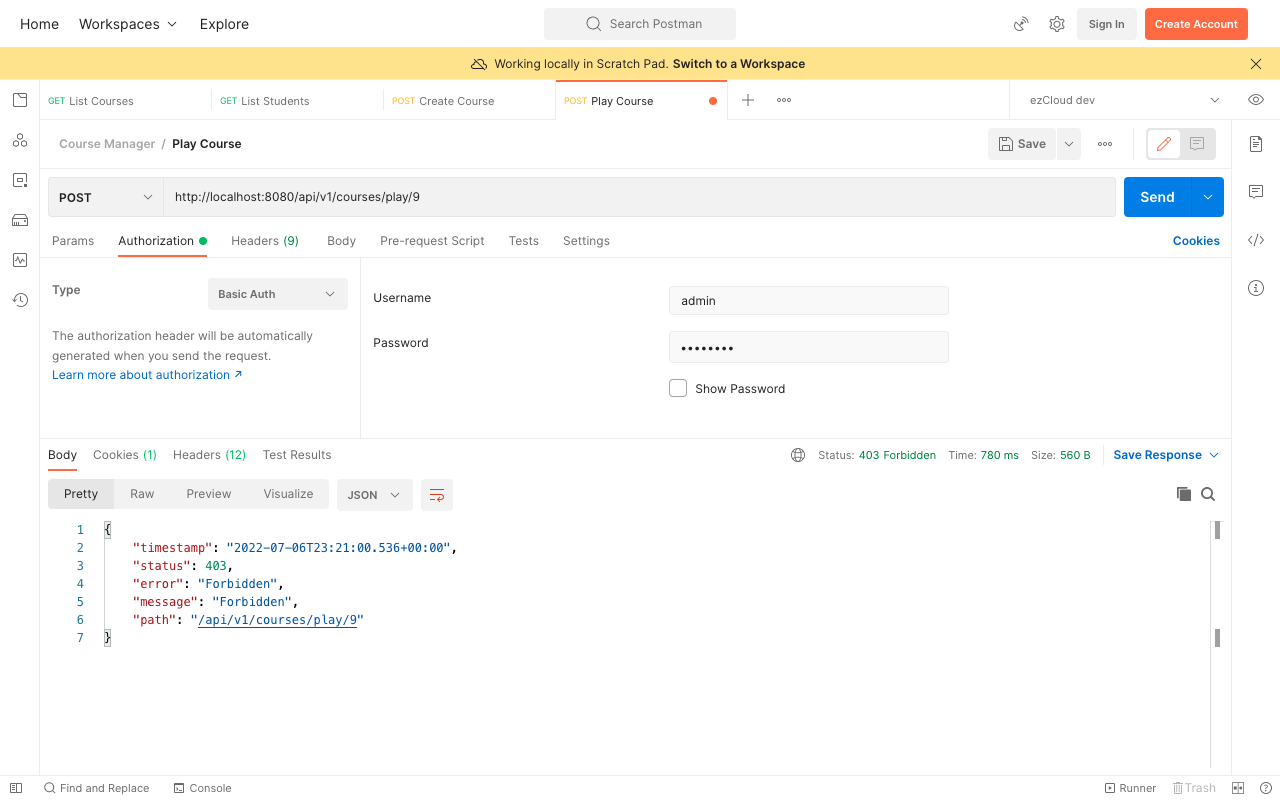The height and width of the screenshot is (800, 1280).
Task: Click the Save button
Action: click(1022, 144)
